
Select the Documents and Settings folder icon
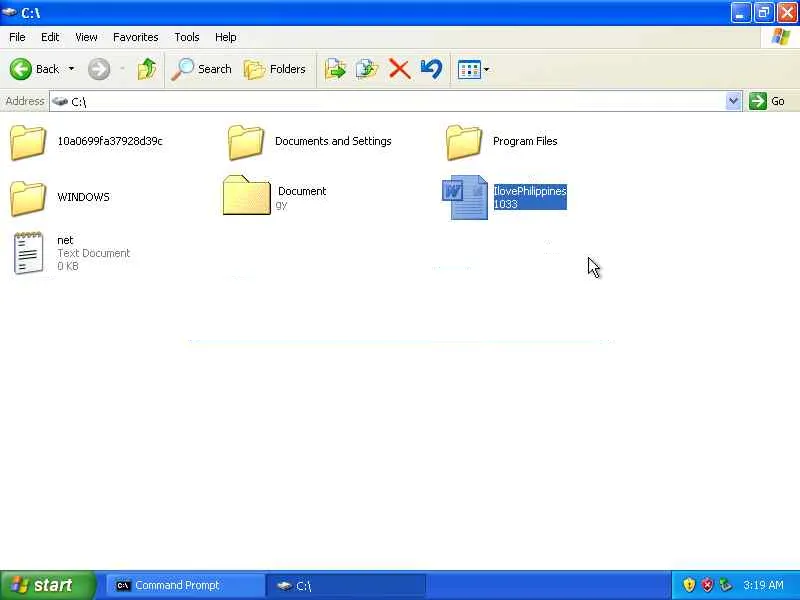(245, 142)
